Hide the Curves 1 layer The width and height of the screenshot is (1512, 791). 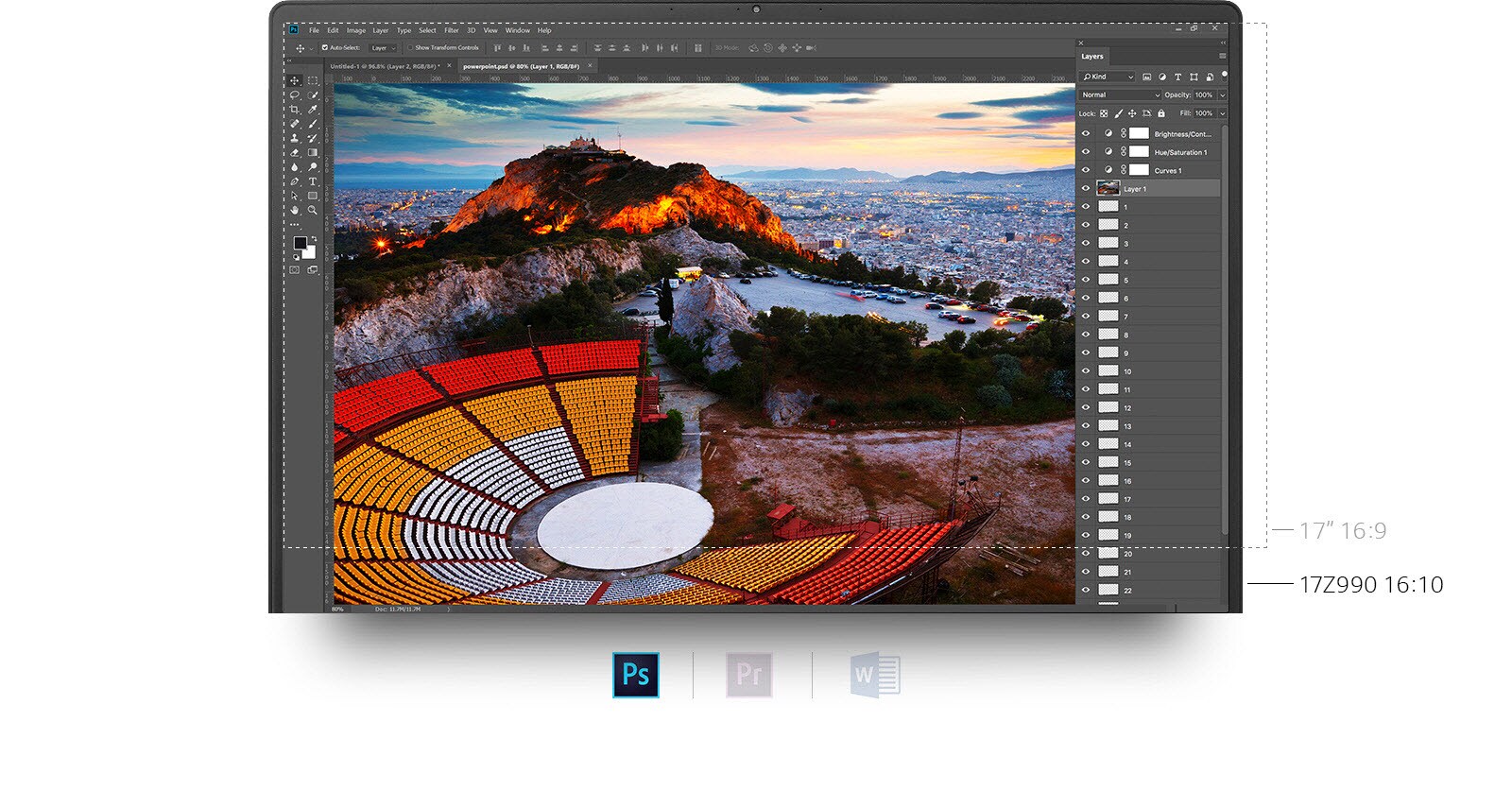pyautogui.click(x=1085, y=170)
